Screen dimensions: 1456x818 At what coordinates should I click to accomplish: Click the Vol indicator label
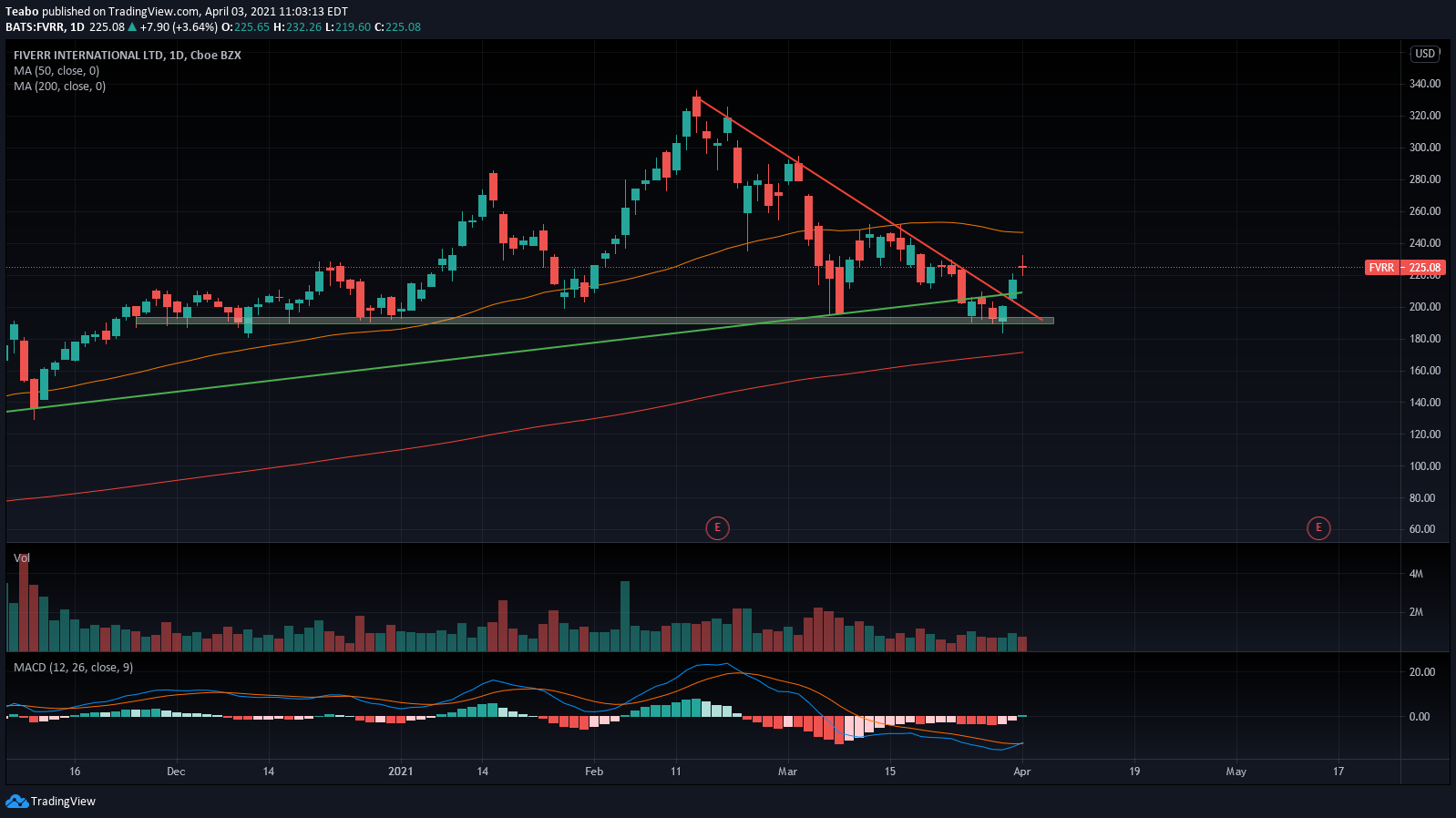[22, 558]
